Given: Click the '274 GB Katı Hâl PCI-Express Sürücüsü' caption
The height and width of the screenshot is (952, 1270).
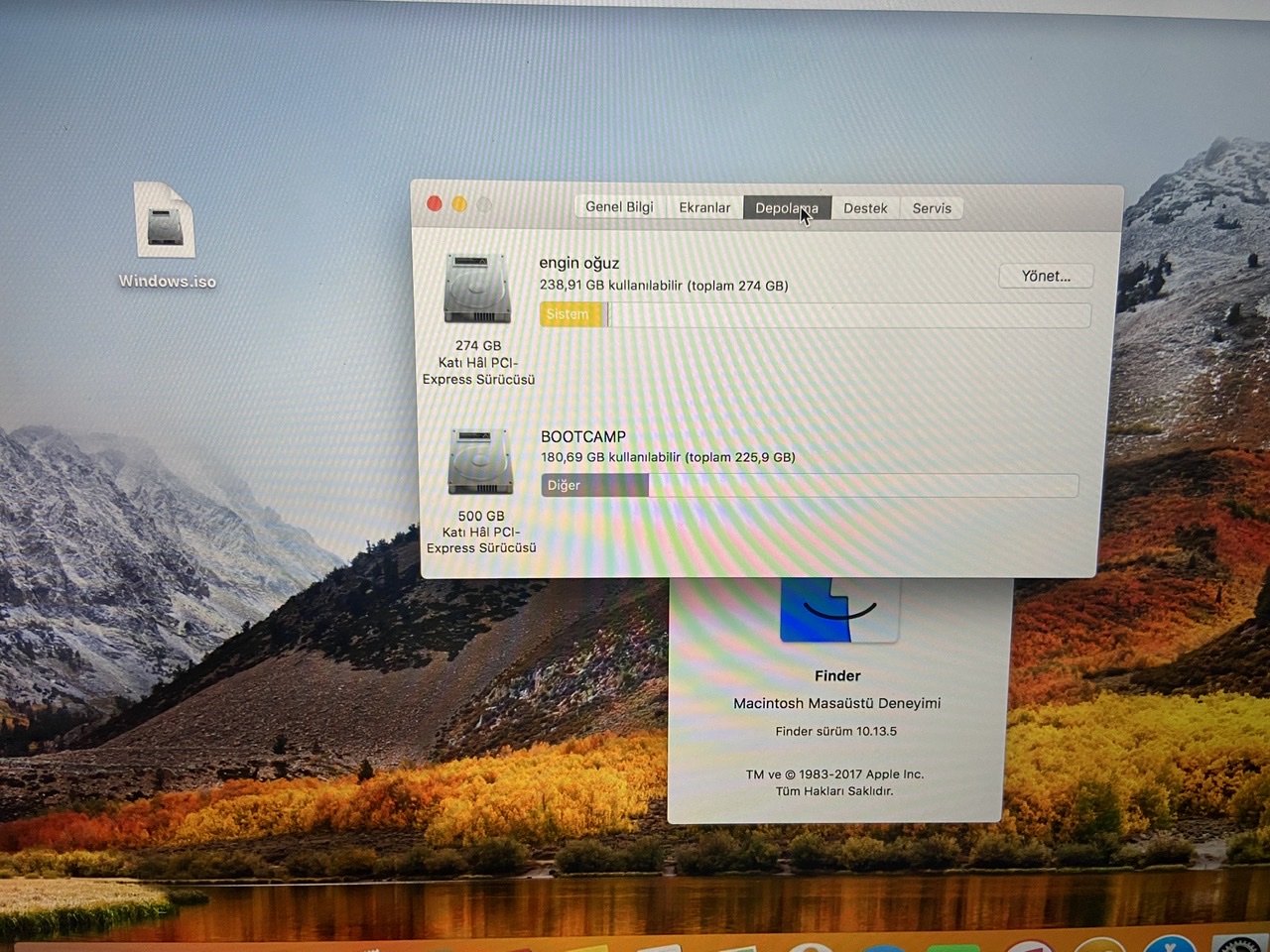Looking at the screenshot, I should [478, 362].
